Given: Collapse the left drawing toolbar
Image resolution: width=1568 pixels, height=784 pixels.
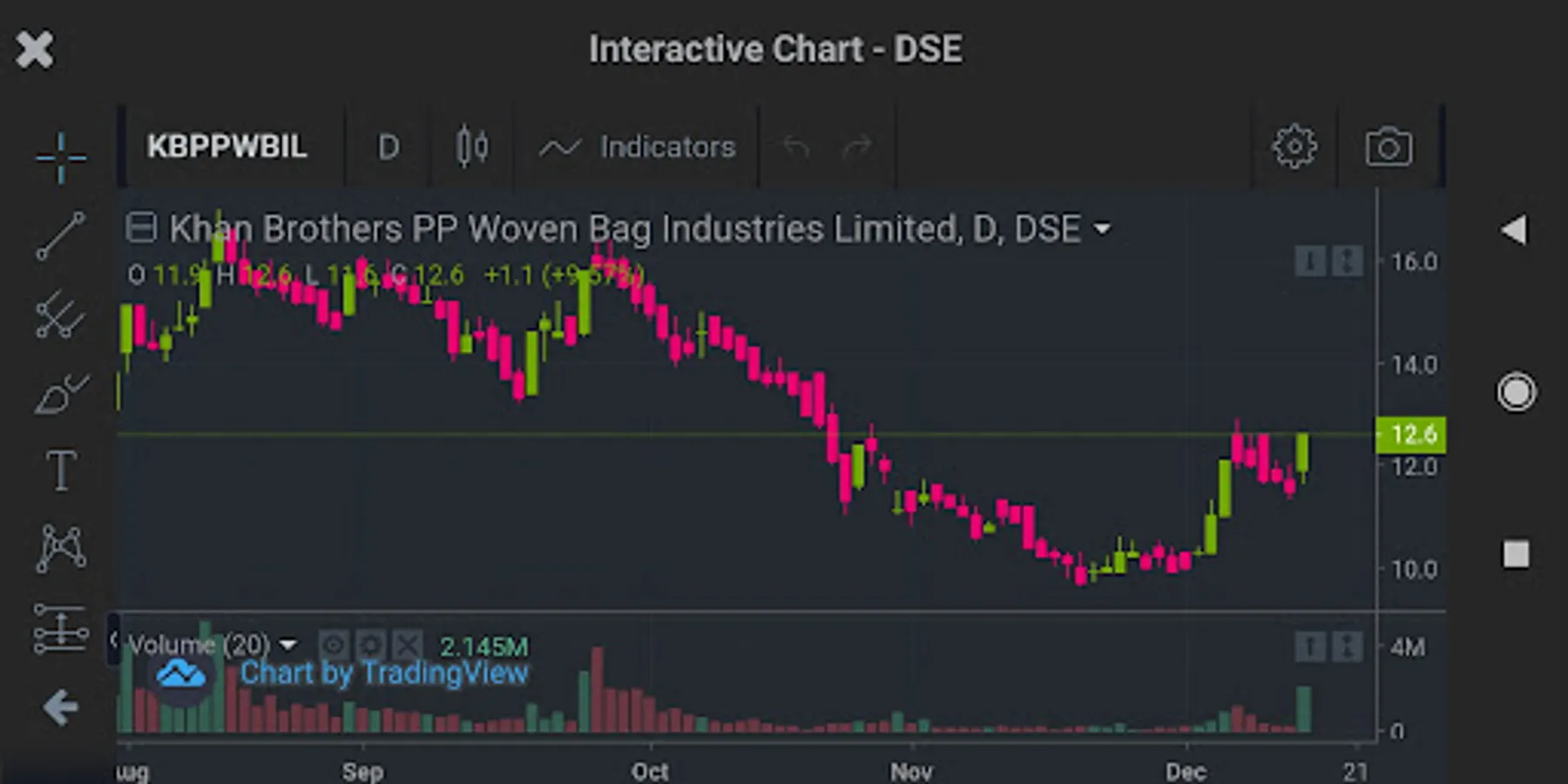Looking at the screenshot, I should [113, 640].
